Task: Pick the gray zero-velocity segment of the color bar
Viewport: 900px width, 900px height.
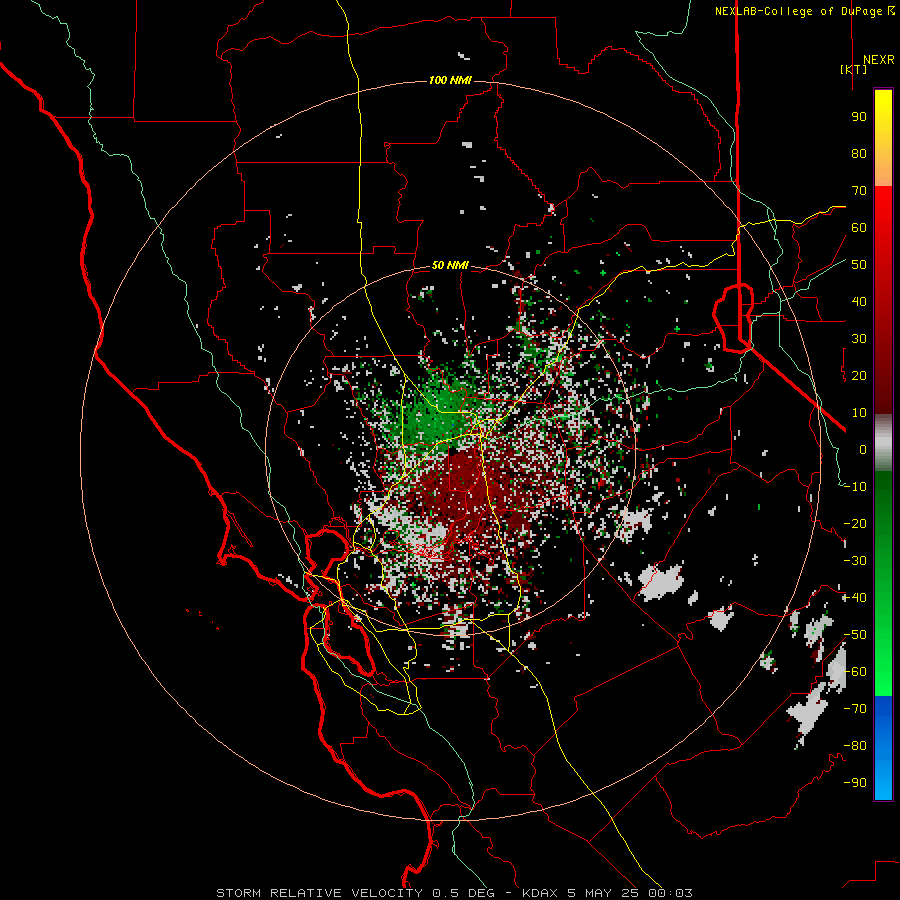Action: (883, 443)
